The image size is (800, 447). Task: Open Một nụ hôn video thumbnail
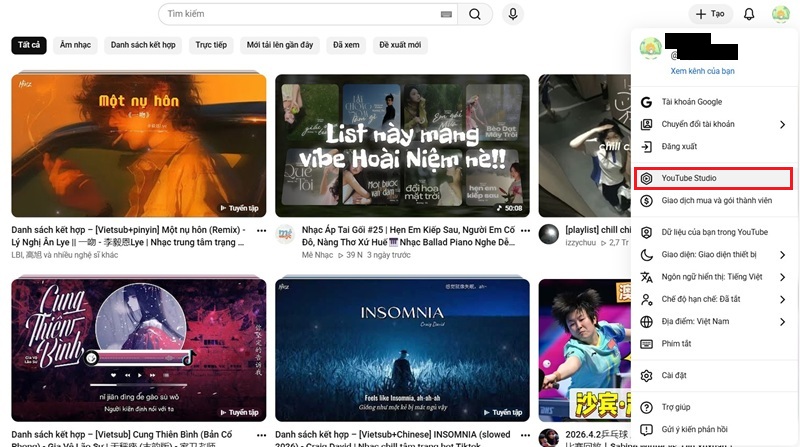(x=139, y=145)
